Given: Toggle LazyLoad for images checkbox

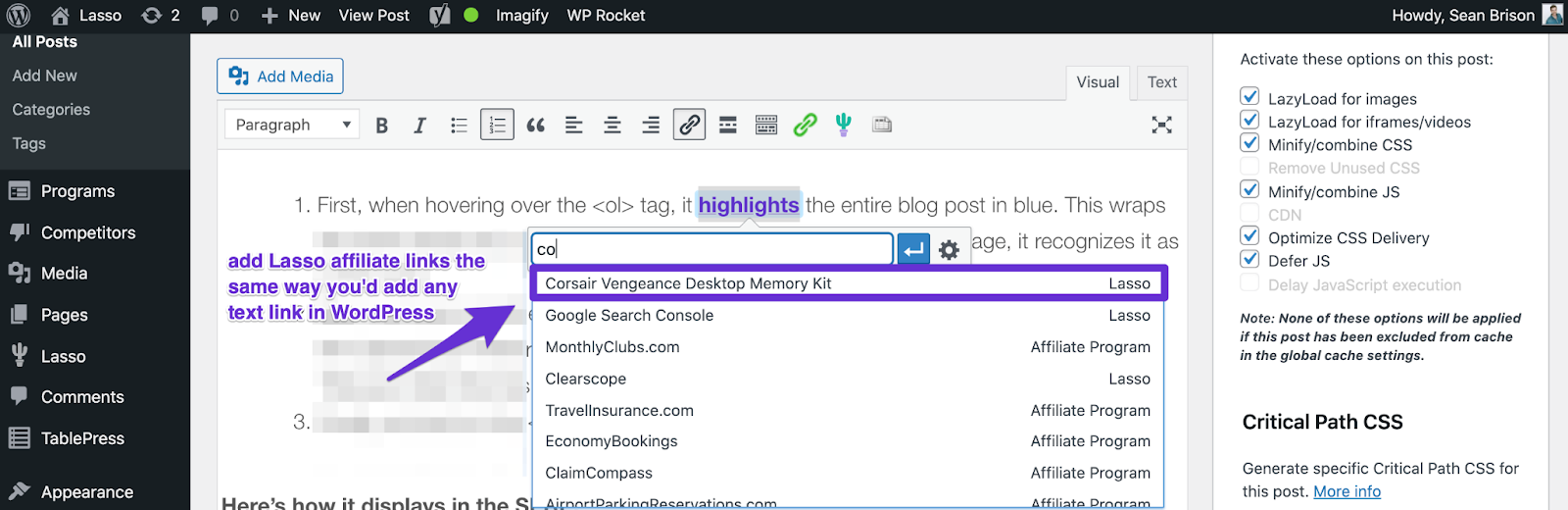Looking at the screenshot, I should pos(1249,96).
